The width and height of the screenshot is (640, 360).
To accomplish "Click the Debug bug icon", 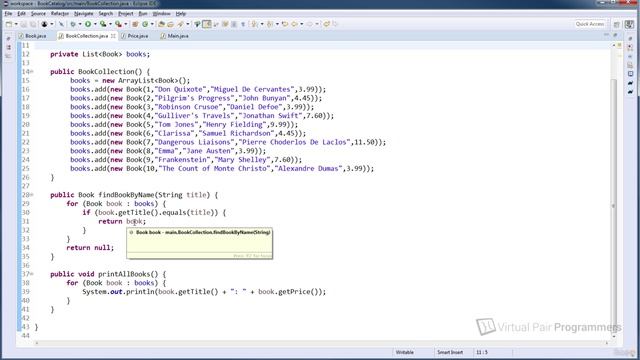I will pyautogui.click(x=73, y=24).
